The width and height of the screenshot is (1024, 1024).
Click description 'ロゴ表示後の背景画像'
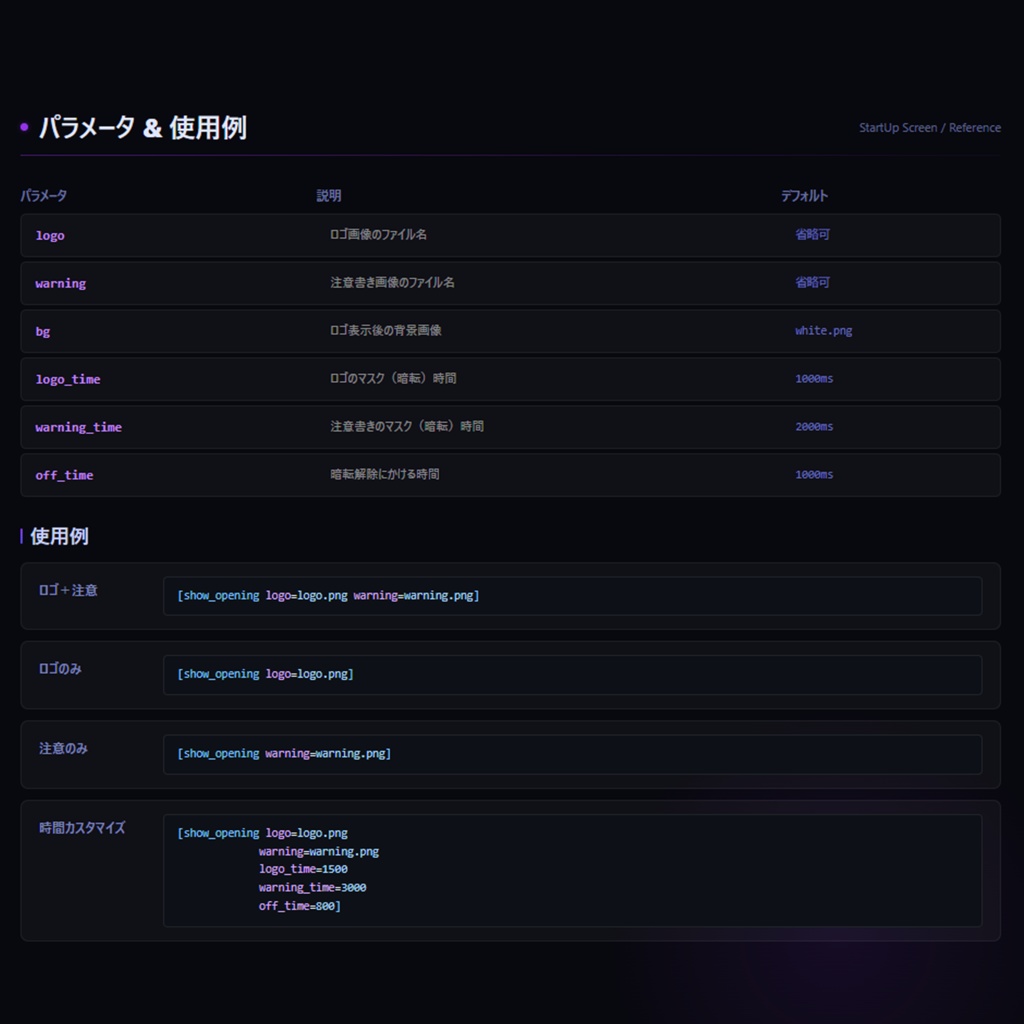pyautogui.click(x=385, y=330)
